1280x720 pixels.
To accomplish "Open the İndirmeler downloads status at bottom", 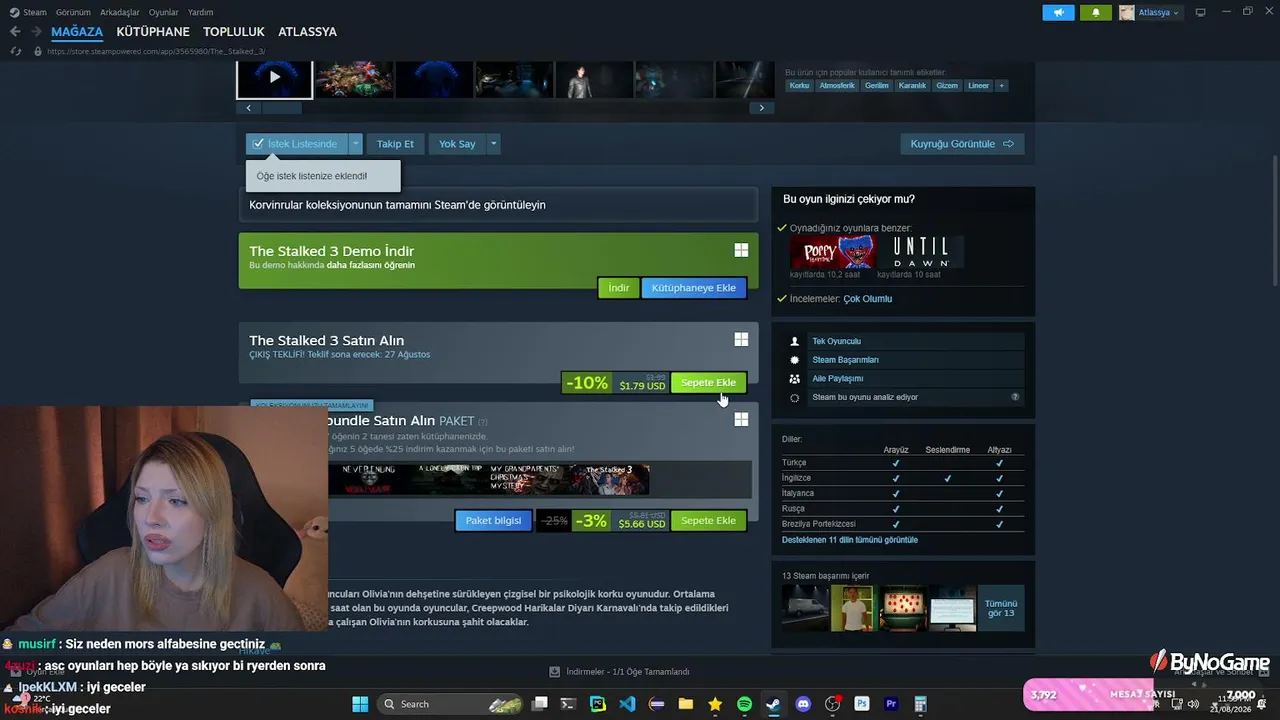I will (620, 672).
